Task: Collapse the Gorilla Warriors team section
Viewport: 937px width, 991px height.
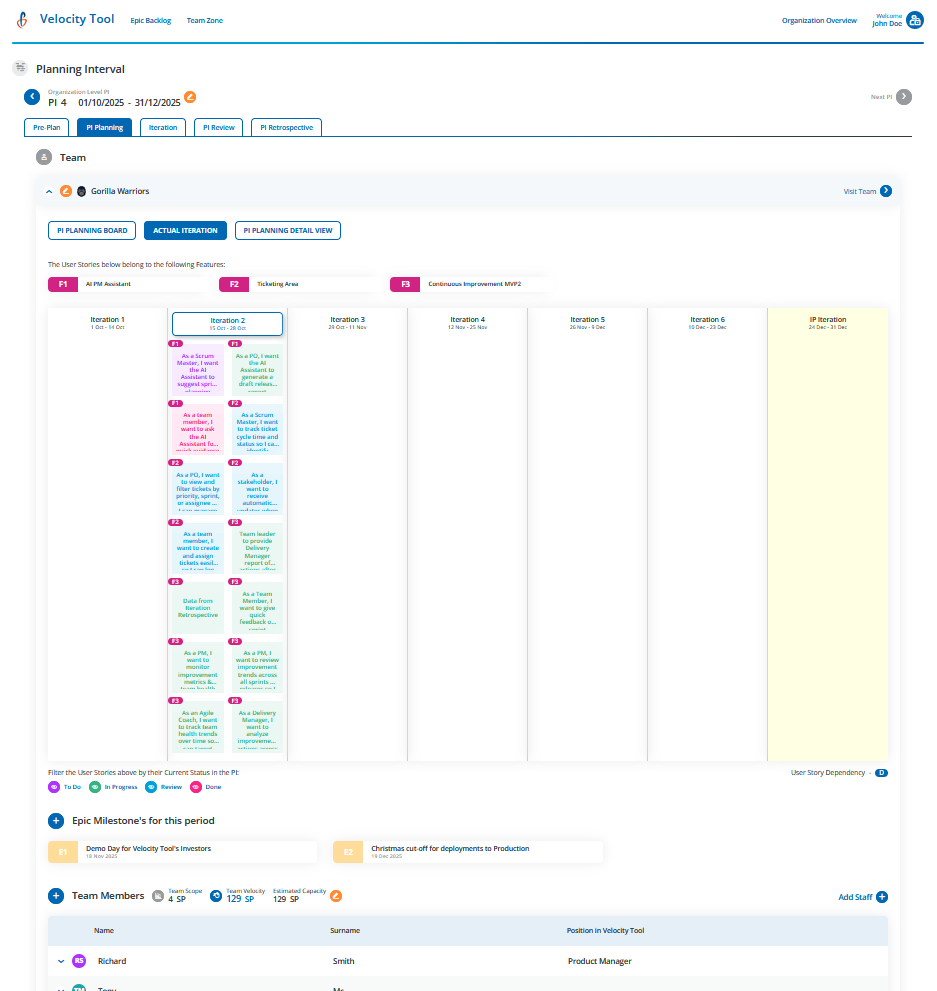Action: point(48,191)
